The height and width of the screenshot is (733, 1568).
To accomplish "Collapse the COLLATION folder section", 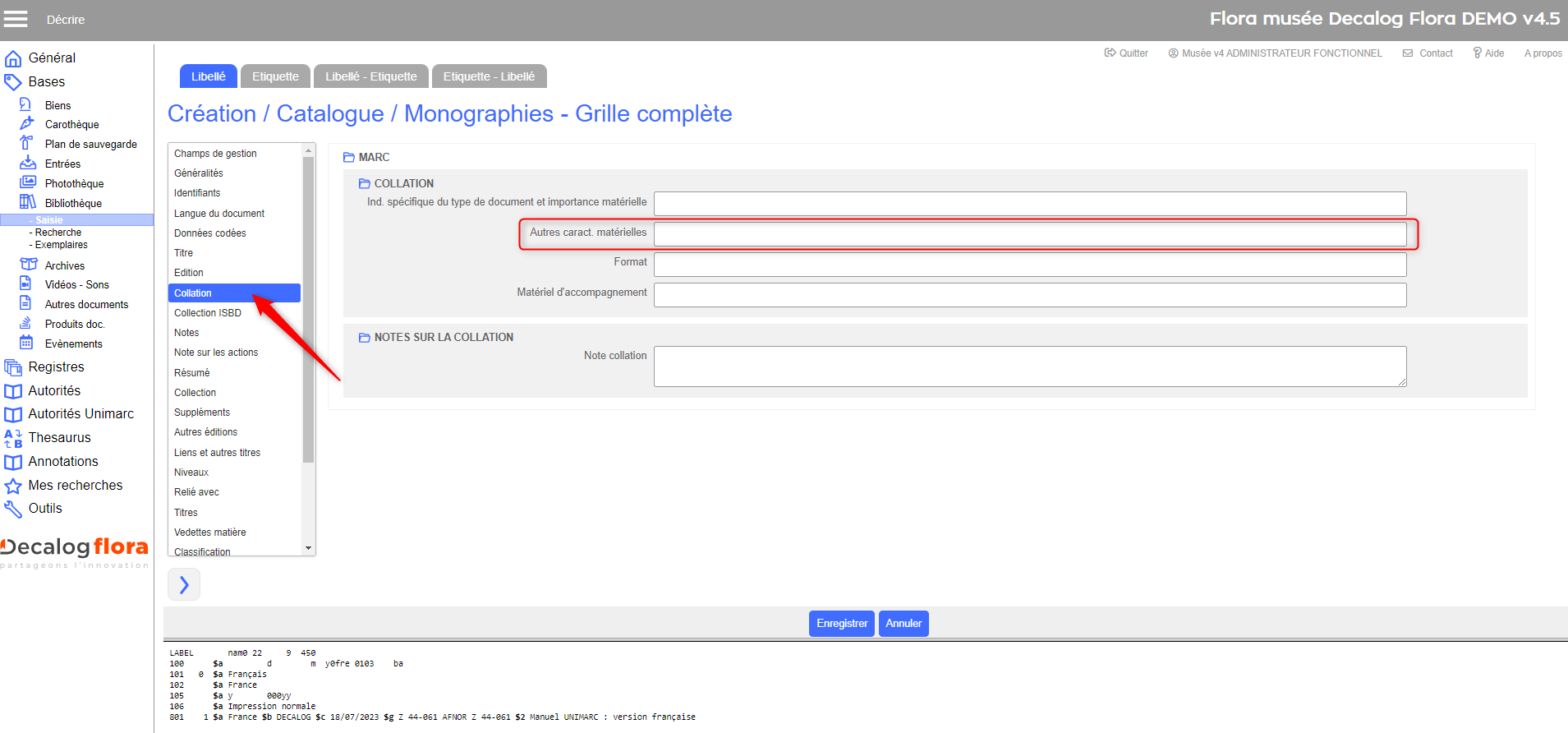I will click(x=365, y=183).
